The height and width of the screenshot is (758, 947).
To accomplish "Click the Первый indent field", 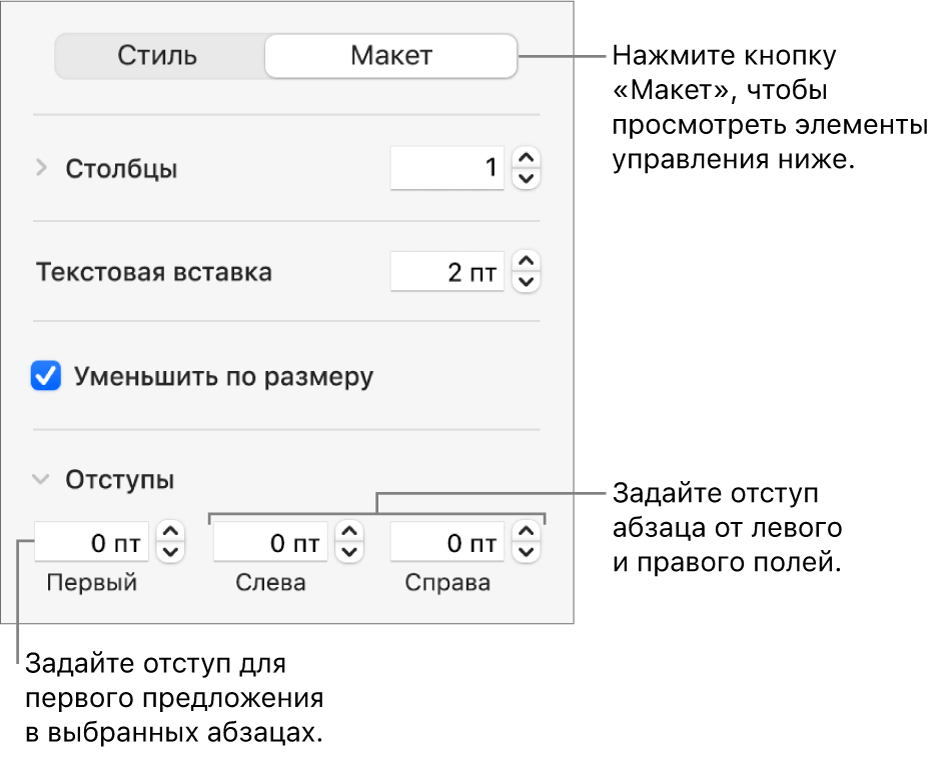I will [92, 543].
